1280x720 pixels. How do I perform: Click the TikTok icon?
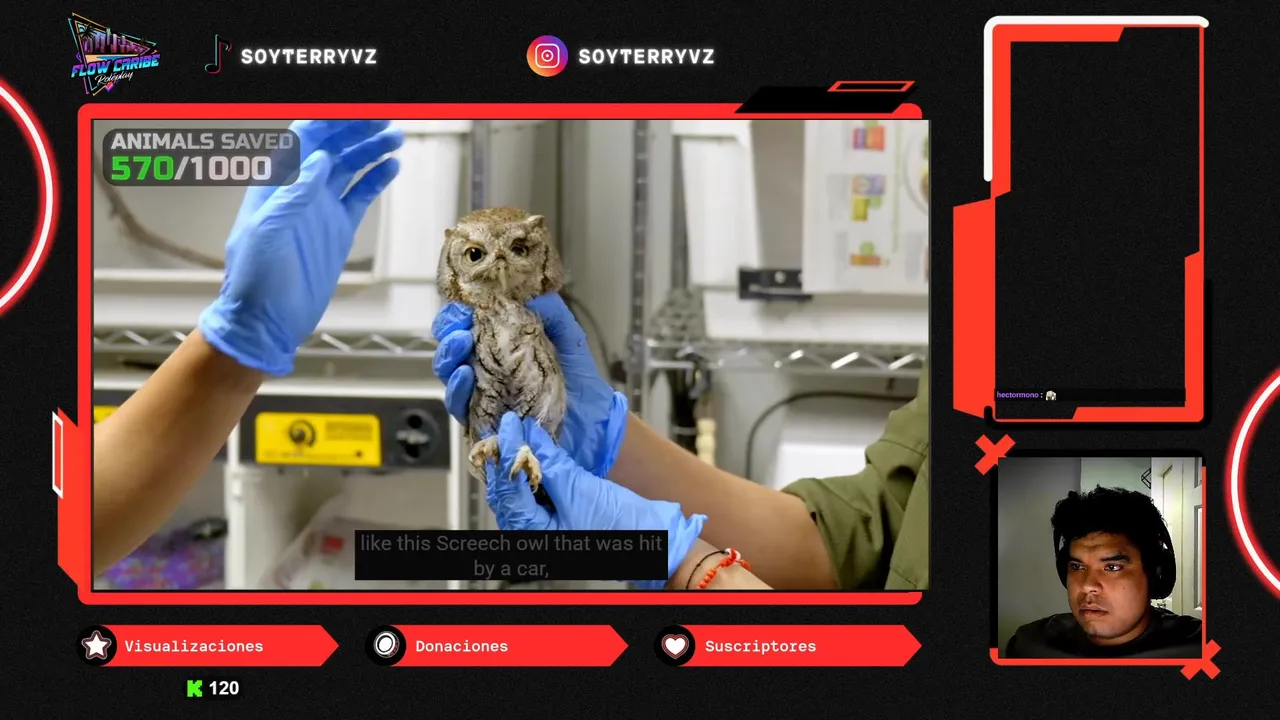(x=217, y=55)
